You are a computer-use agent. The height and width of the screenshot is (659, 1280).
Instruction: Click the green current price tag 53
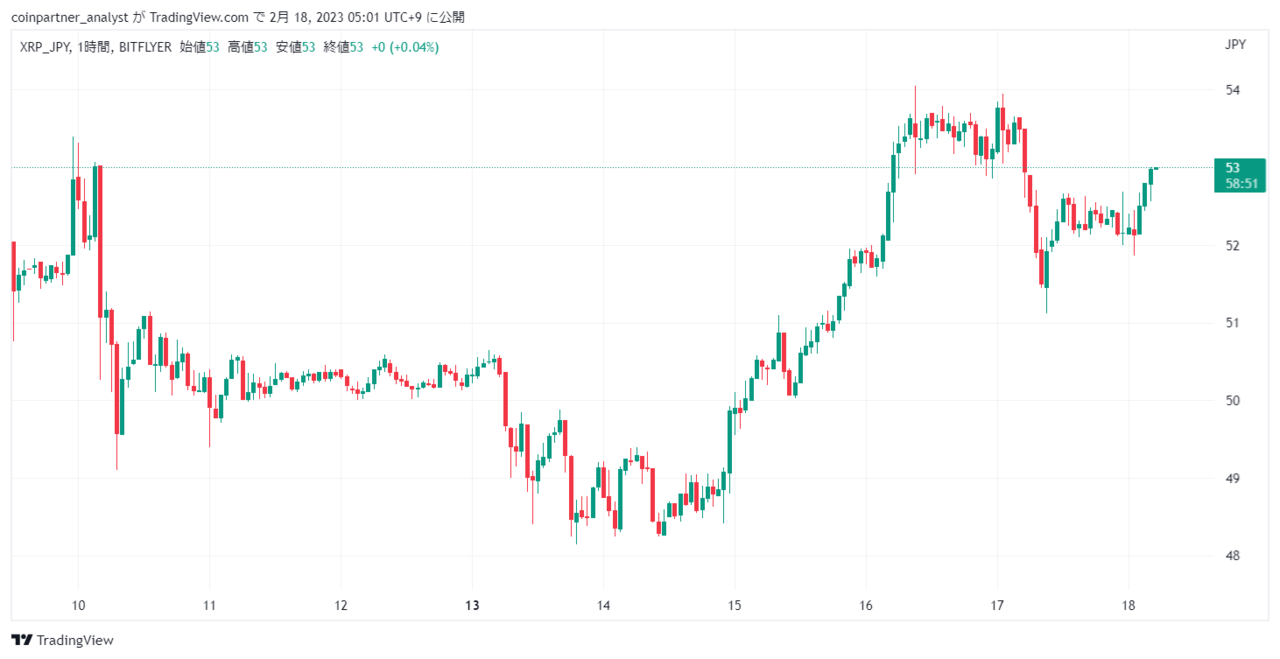click(x=1239, y=175)
